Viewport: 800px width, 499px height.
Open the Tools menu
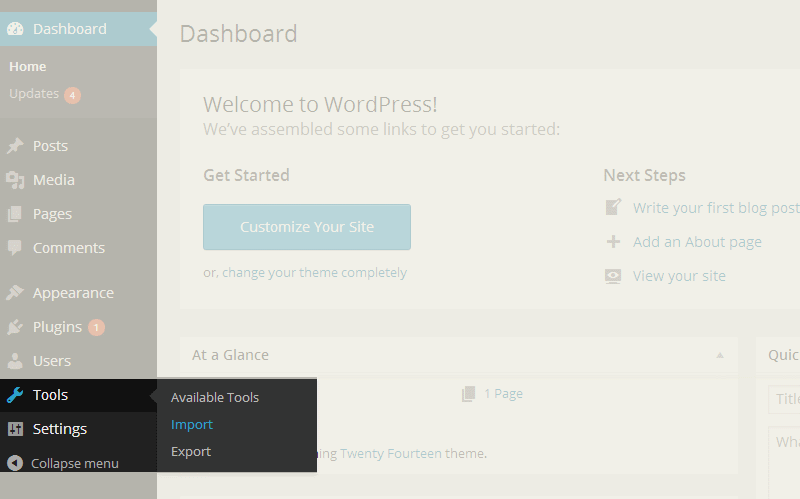point(79,395)
